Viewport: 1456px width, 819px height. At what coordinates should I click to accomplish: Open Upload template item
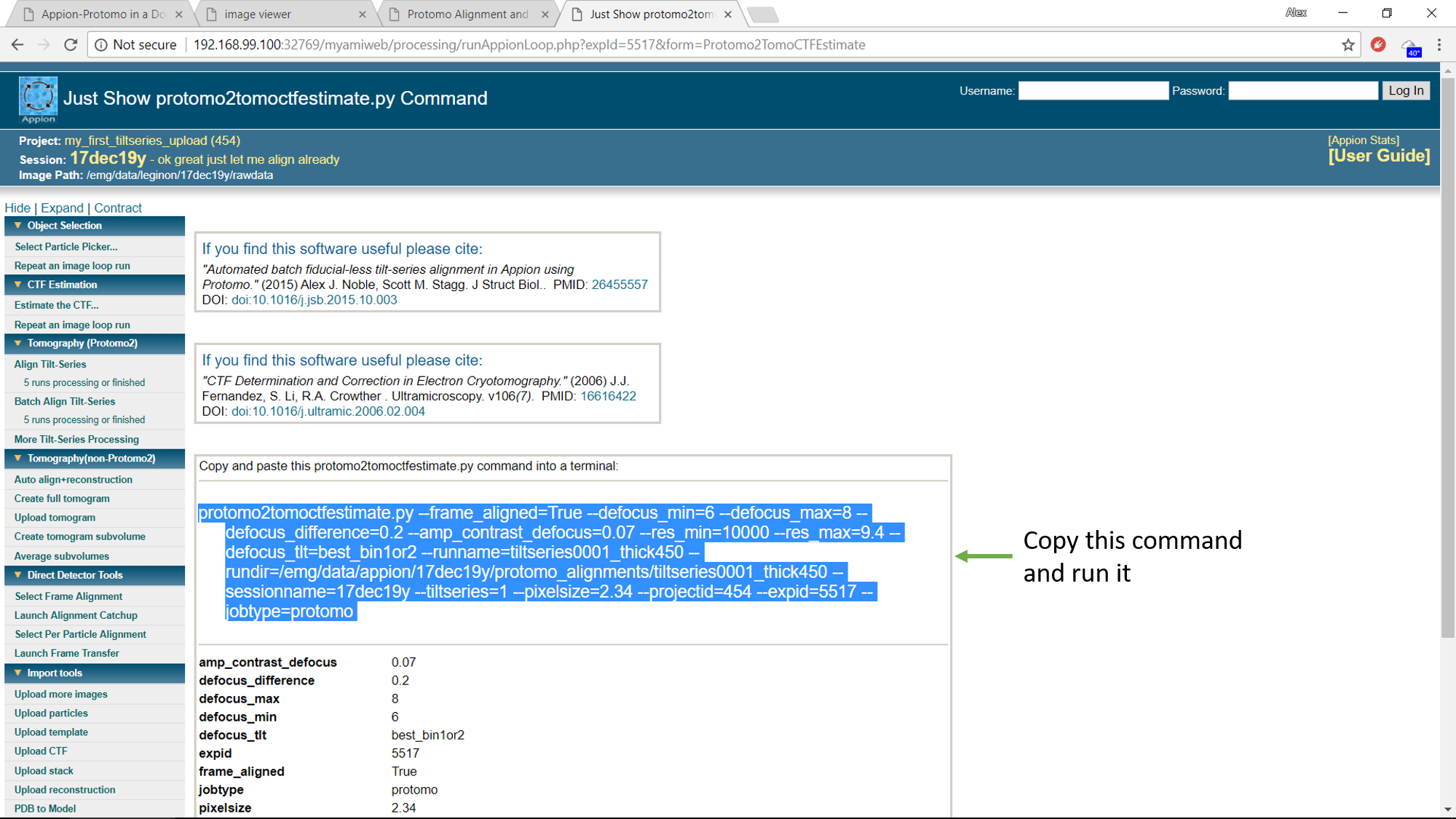[x=51, y=732]
